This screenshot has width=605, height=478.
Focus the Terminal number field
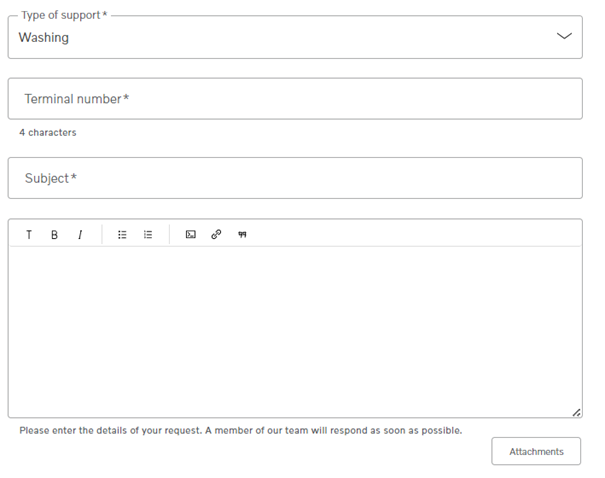[x=295, y=99]
